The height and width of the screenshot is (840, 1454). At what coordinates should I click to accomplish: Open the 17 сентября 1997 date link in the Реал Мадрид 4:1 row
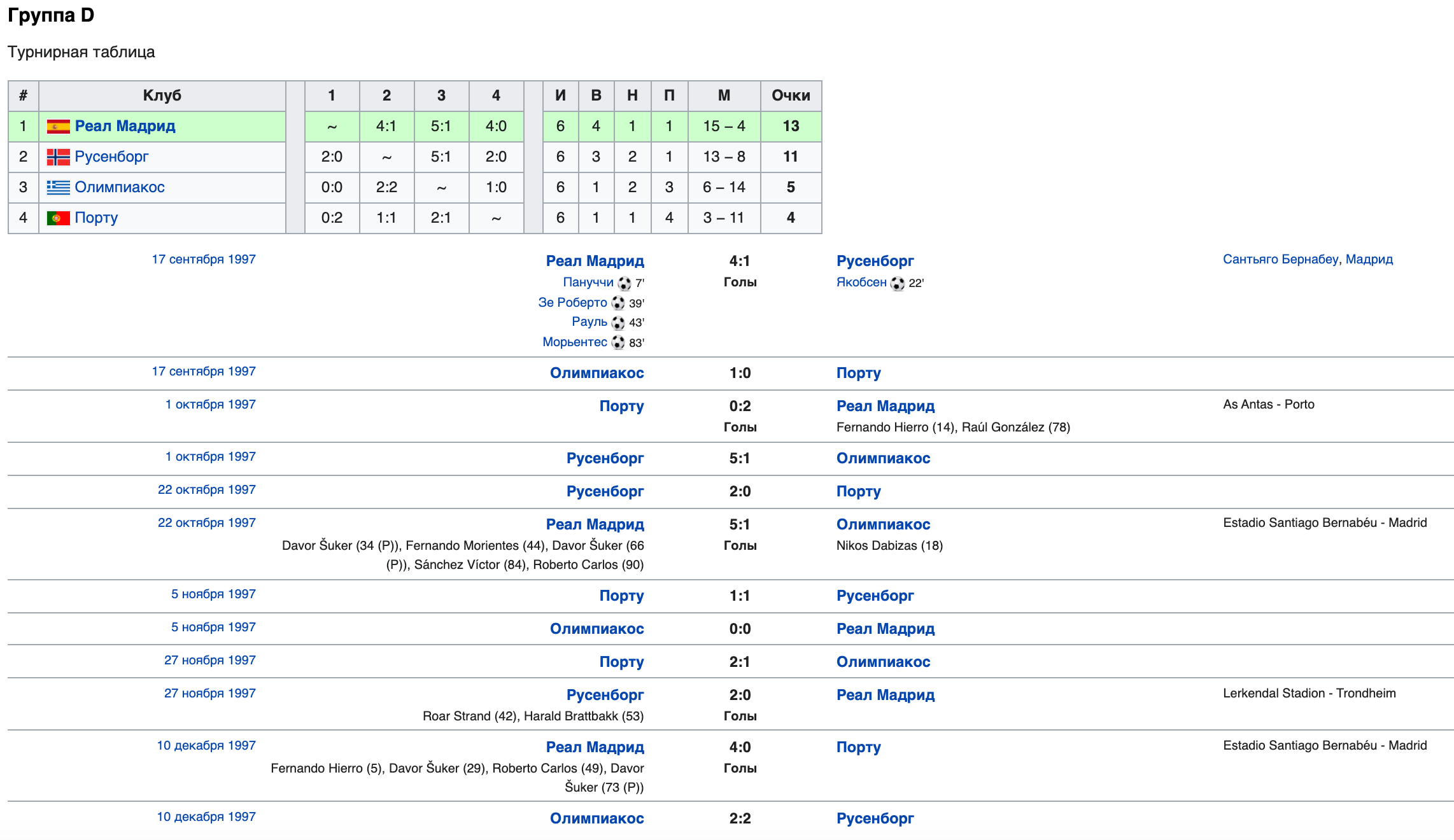(203, 259)
